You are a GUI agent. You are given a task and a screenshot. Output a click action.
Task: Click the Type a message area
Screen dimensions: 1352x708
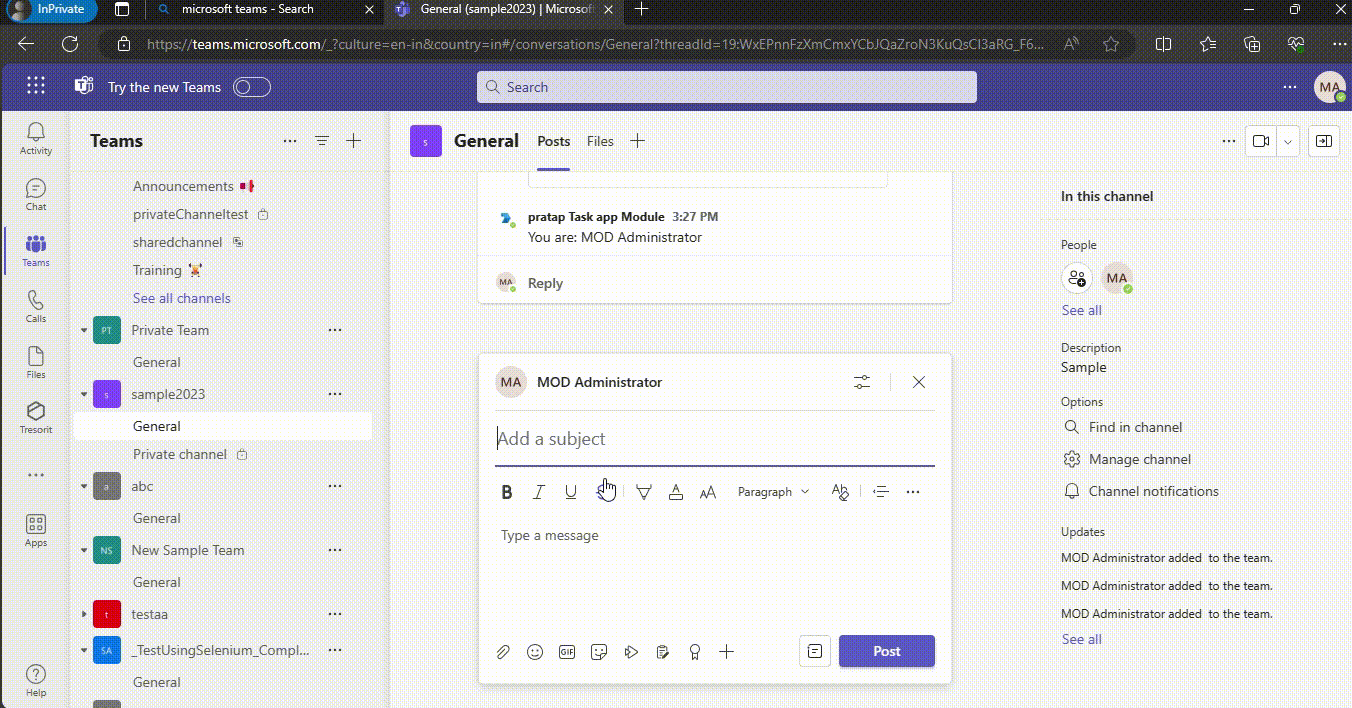click(x=715, y=536)
